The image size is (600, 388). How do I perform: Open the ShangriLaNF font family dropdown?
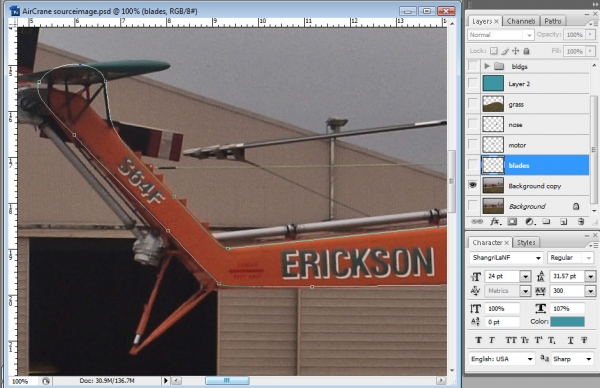pyautogui.click(x=506, y=258)
